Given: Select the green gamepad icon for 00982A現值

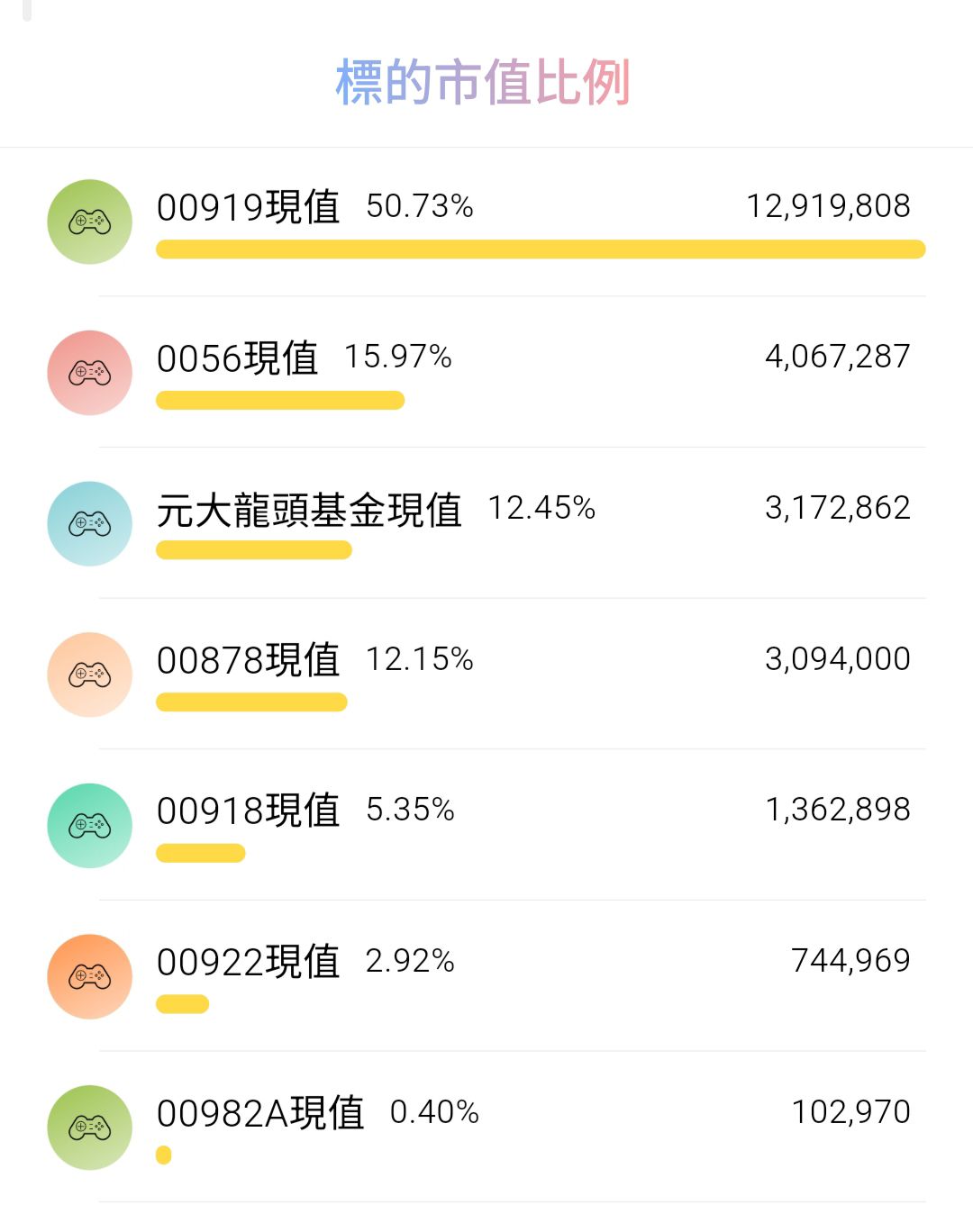Looking at the screenshot, I should [90, 1128].
